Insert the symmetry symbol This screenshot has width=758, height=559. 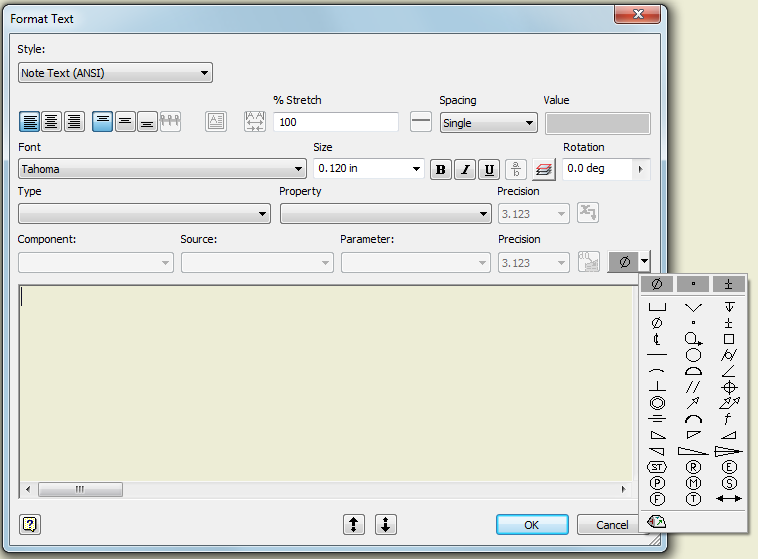click(x=657, y=419)
